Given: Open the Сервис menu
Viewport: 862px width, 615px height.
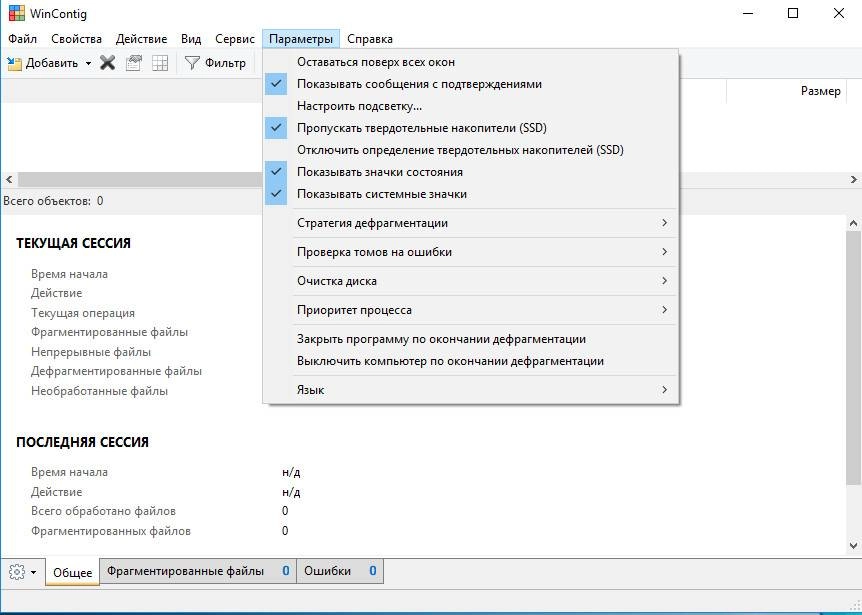Looking at the screenshot, I should coord(235,39).
